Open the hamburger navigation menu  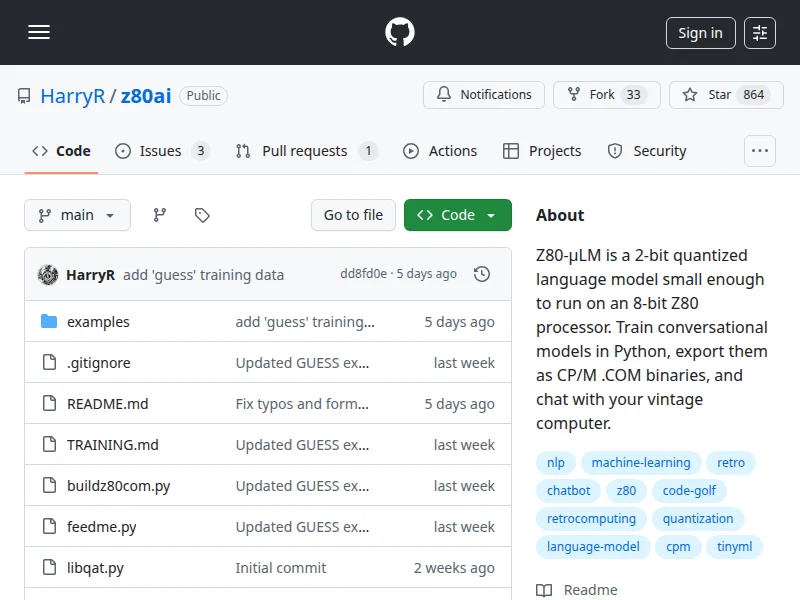39,33
